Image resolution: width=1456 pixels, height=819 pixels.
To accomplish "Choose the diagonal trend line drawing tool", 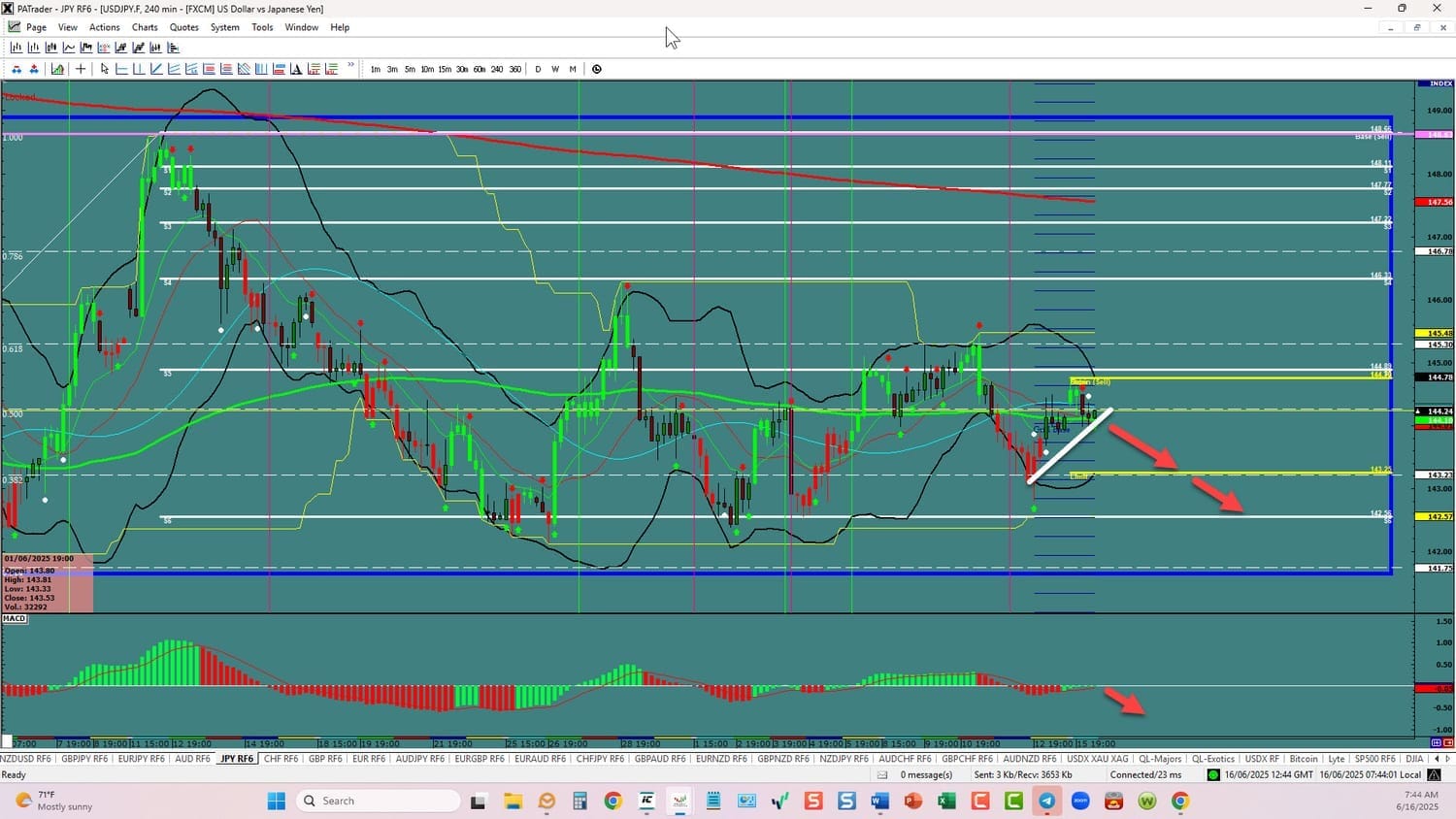I will tap(156, 69).
